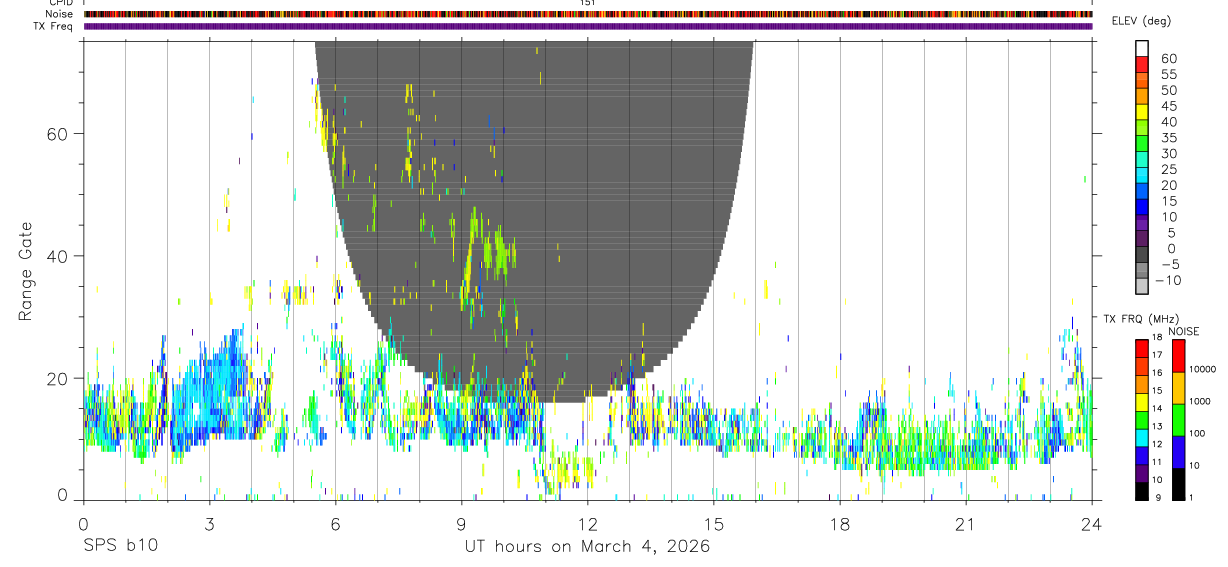The image size is (1228, 567).
Task: Click the red swatch in the ELEV color bar
Action: [1142, 64]
